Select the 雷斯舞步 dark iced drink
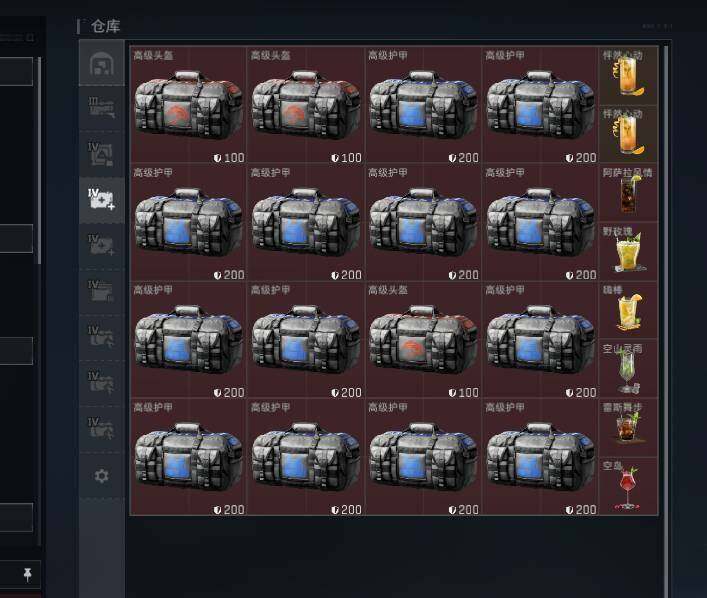 [628, 428]
